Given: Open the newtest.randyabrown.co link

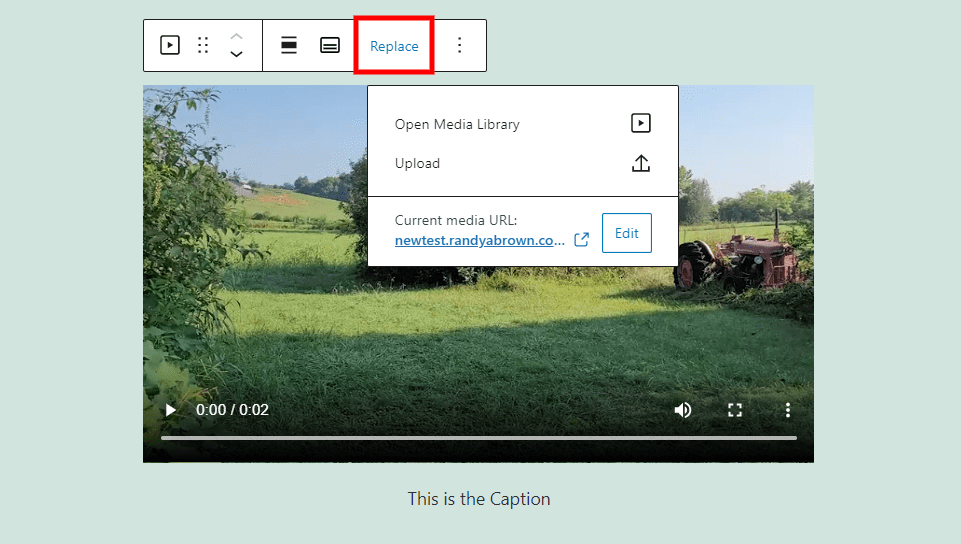Looking at the screenshot, I should [480, 241].
